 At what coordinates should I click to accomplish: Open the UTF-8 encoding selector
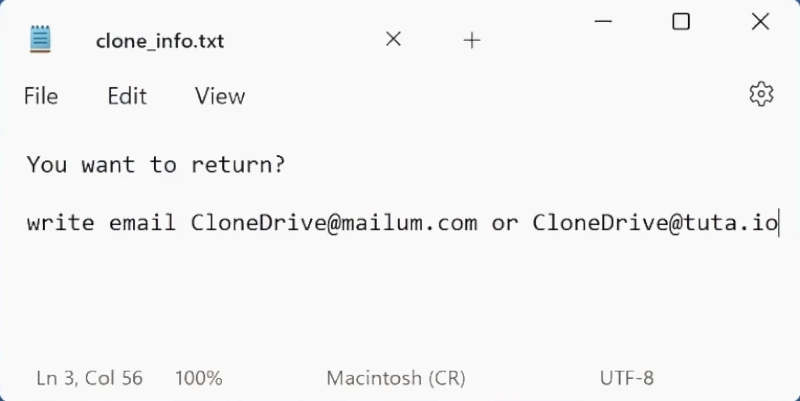627,378
